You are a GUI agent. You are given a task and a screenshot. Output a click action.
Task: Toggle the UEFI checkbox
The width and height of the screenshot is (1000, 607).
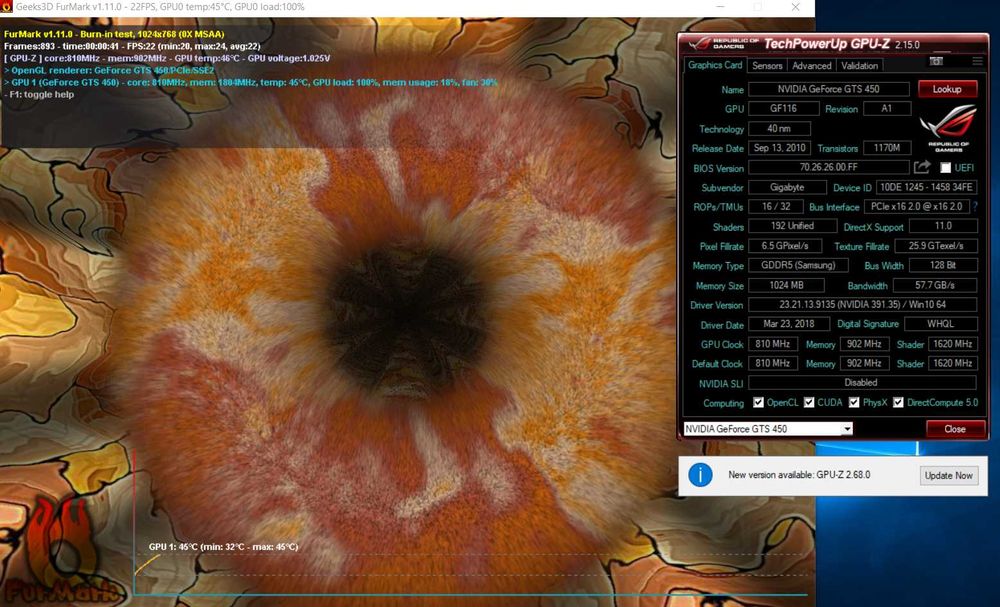click(x=945, y=168)
